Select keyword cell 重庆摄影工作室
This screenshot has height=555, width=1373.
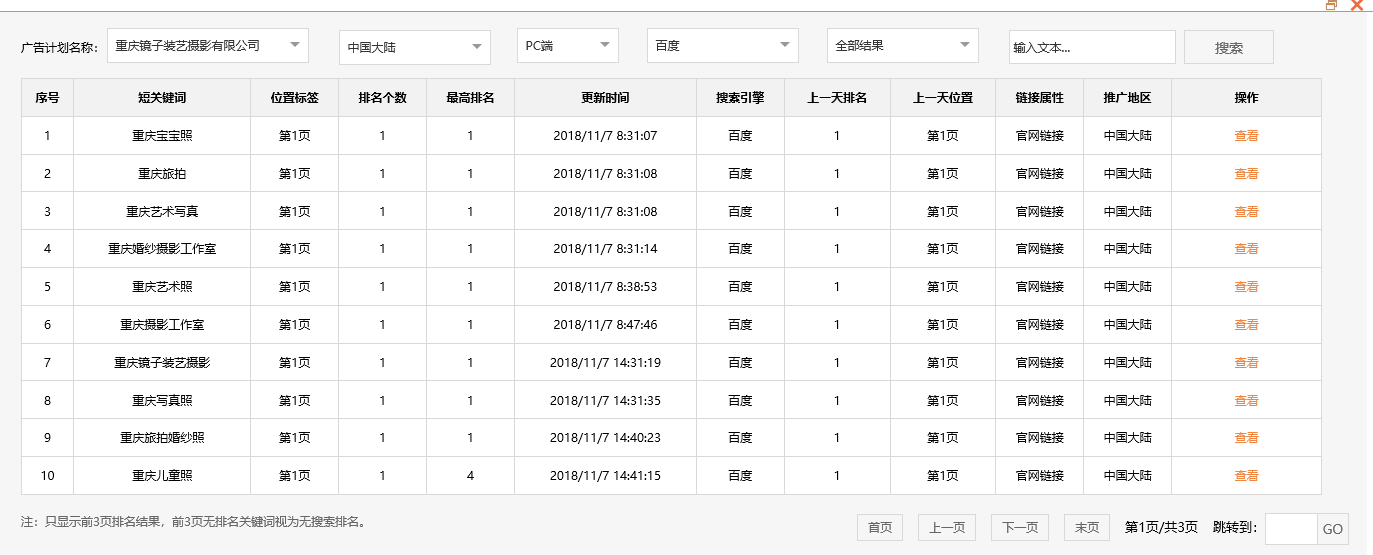pyautogui.click(x=162, y=325)
